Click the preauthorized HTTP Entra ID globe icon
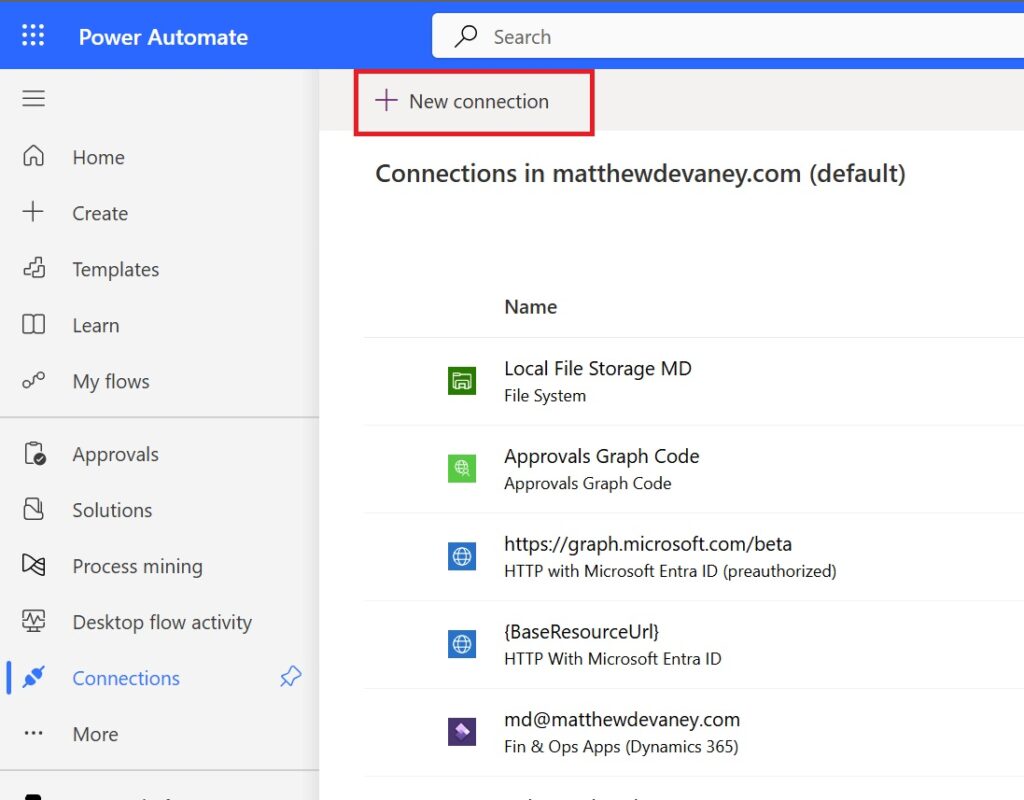Screen dimensions: 1024x800 coord(462,556)
